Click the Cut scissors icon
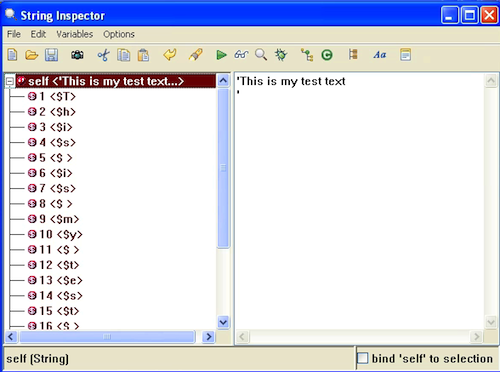 click(104, 55)
